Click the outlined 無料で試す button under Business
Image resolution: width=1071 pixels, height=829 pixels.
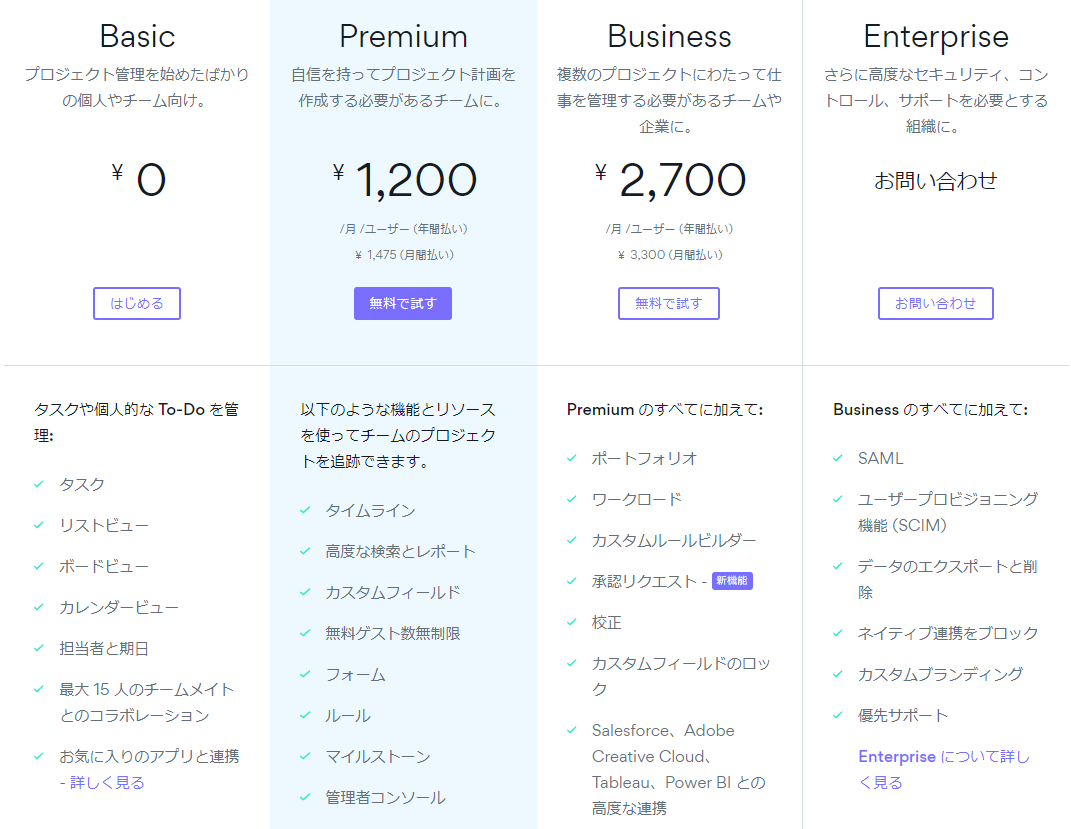click(669, 303)
